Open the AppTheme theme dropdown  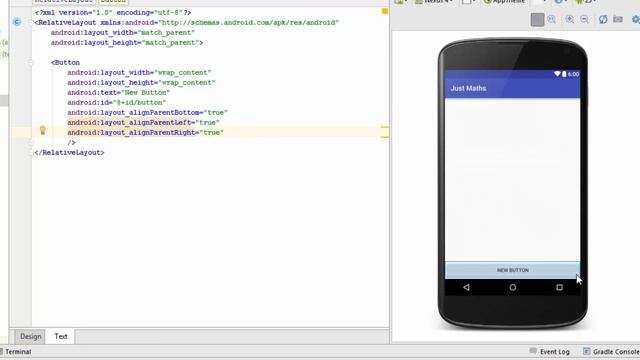504,2
